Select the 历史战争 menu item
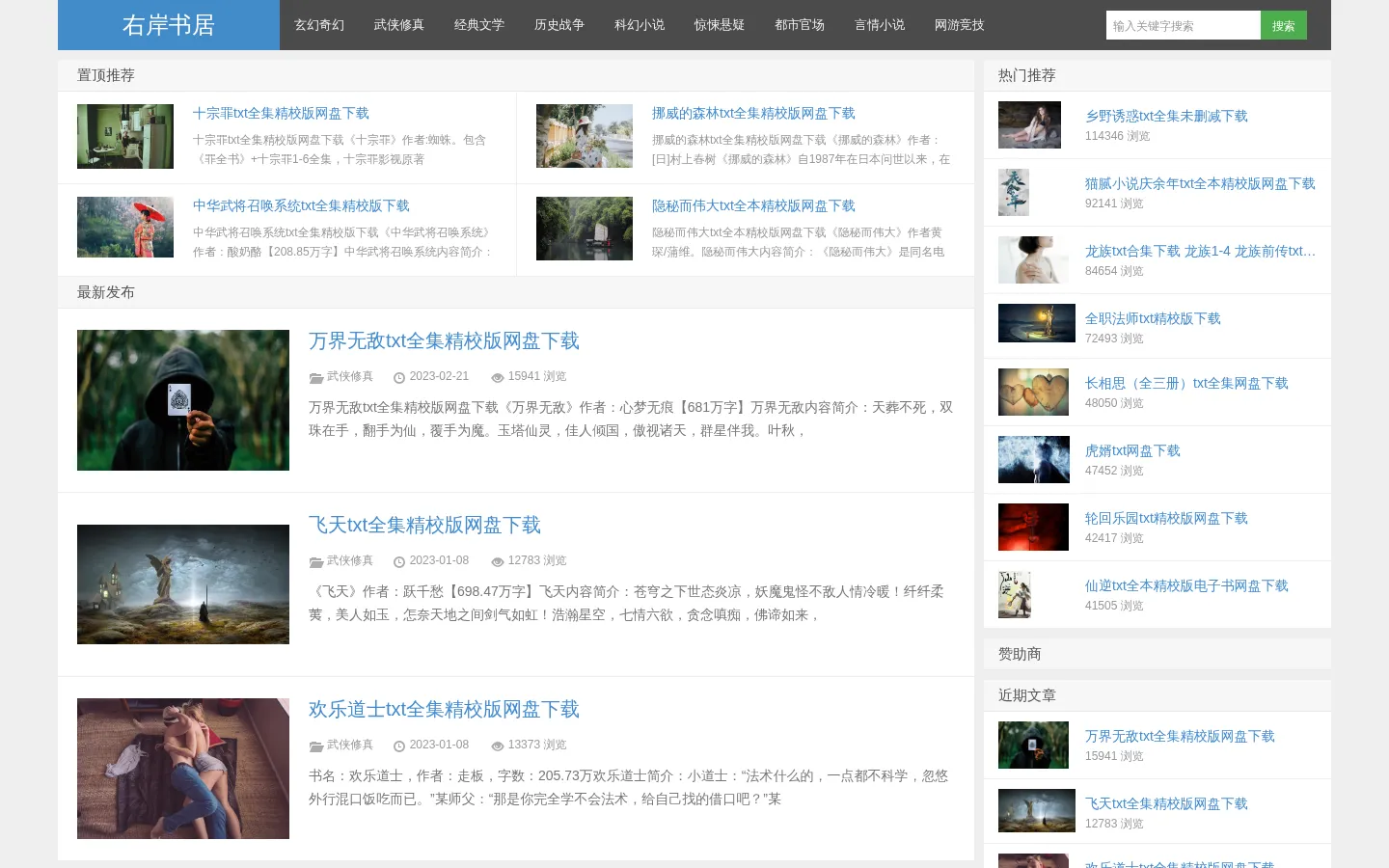 pos(559,25)
